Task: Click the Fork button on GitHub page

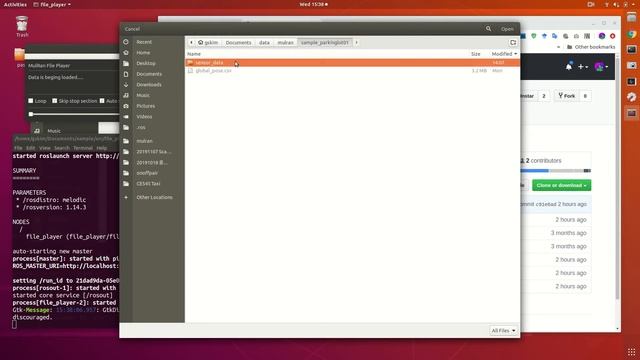Action: 567,96
